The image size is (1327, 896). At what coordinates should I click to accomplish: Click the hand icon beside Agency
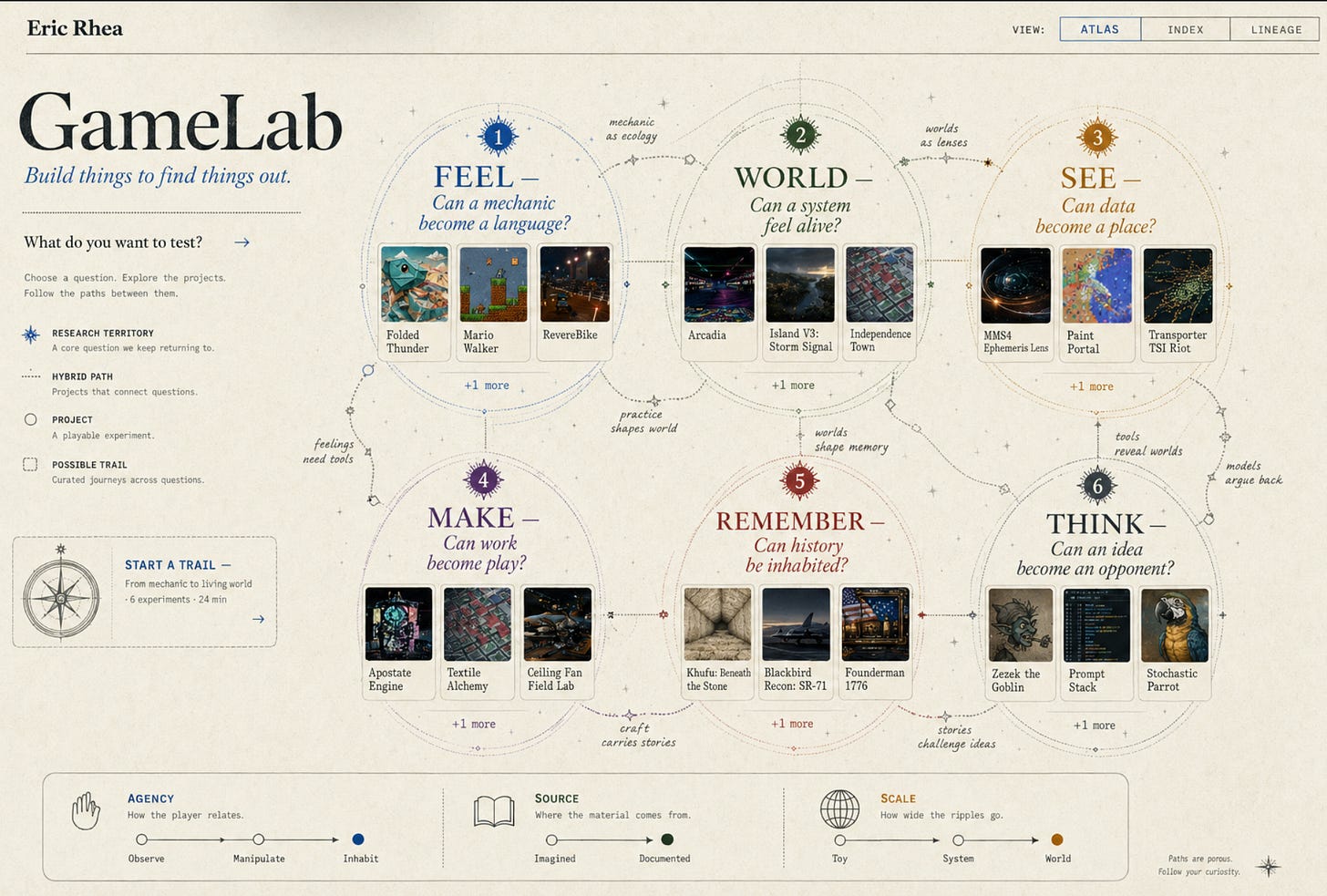pos(86,811)
